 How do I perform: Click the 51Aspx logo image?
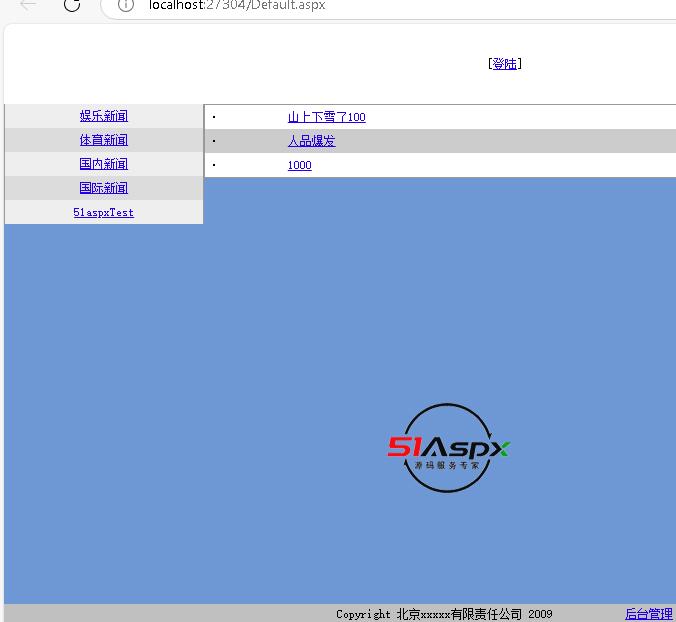pos(449,447)
